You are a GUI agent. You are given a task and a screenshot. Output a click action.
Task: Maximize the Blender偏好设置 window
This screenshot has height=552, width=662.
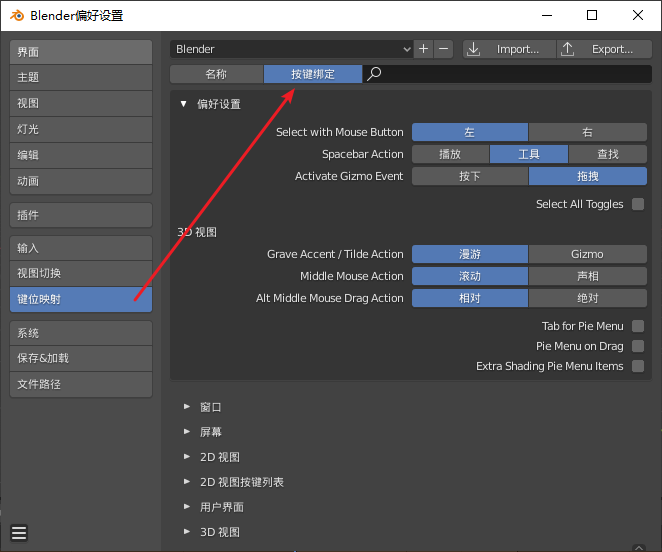(592, 15)
